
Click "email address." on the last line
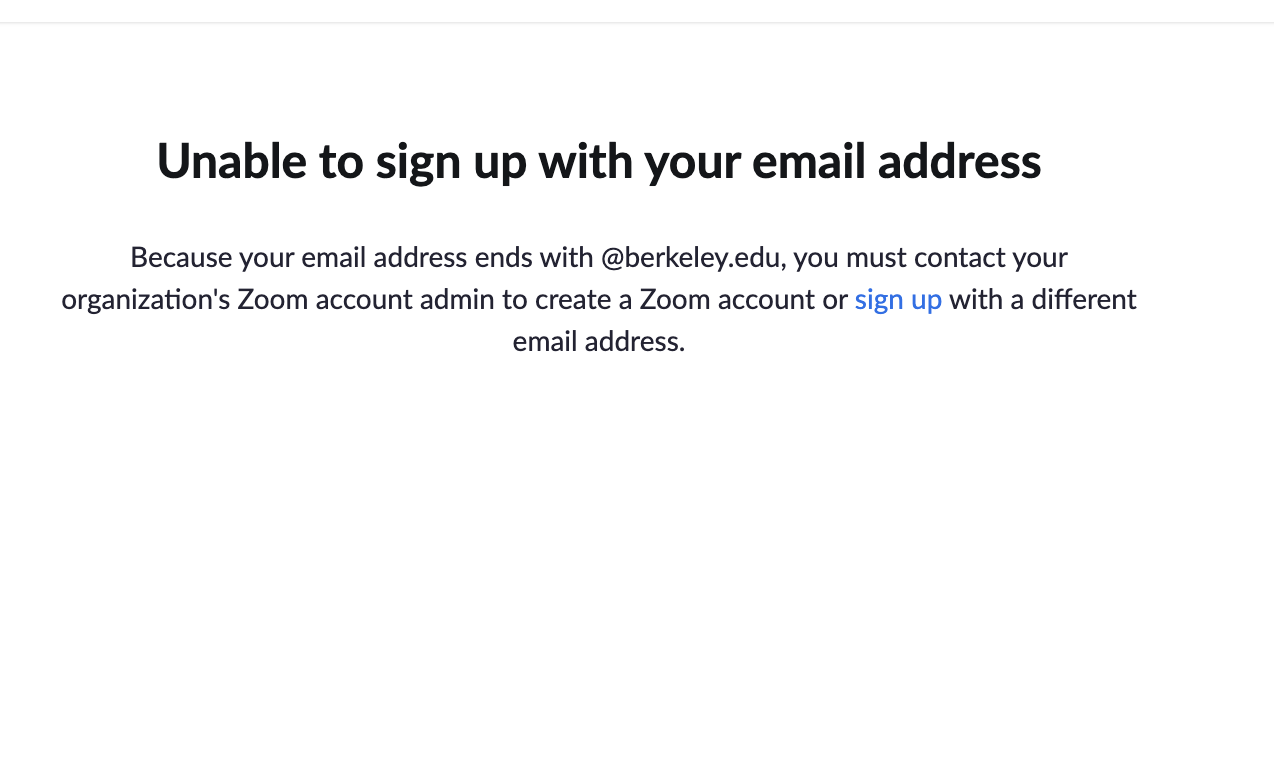598,342
